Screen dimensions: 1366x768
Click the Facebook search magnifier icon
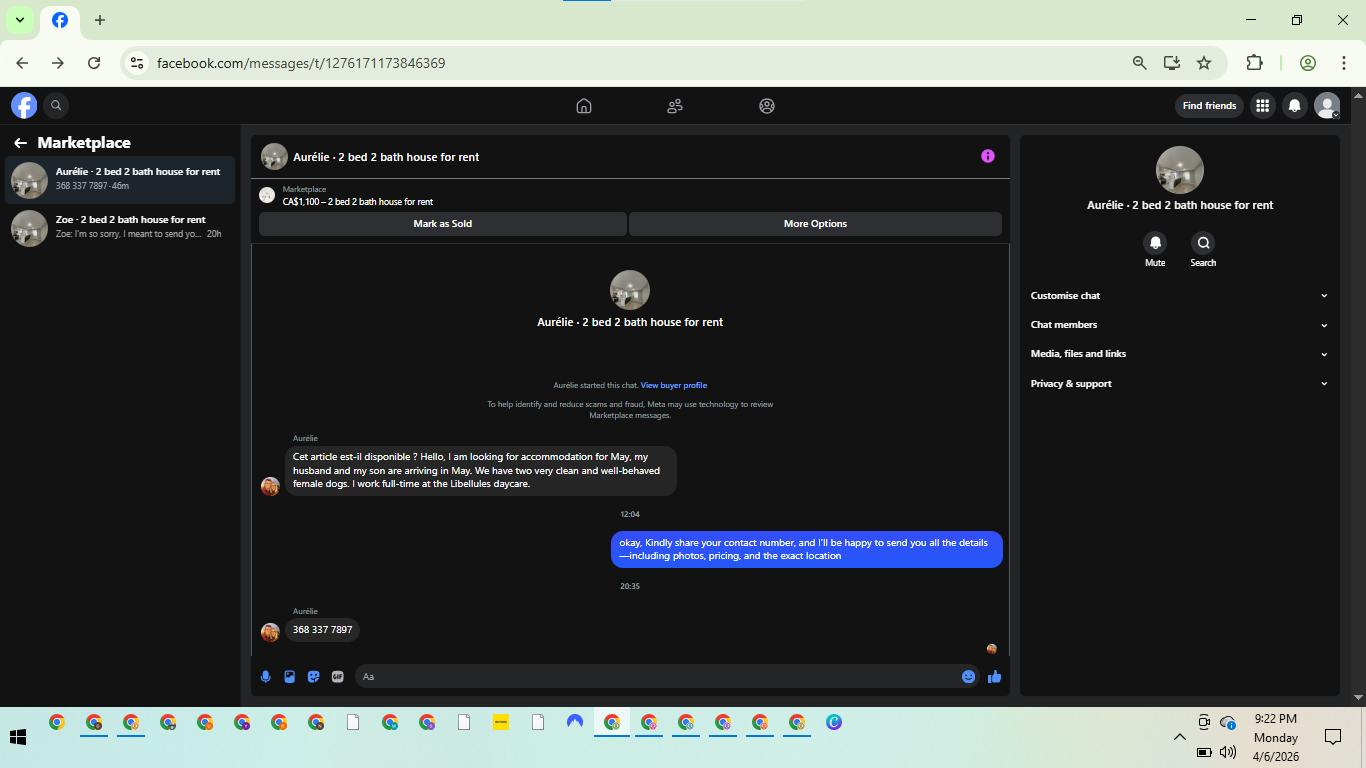pos(56,105)
